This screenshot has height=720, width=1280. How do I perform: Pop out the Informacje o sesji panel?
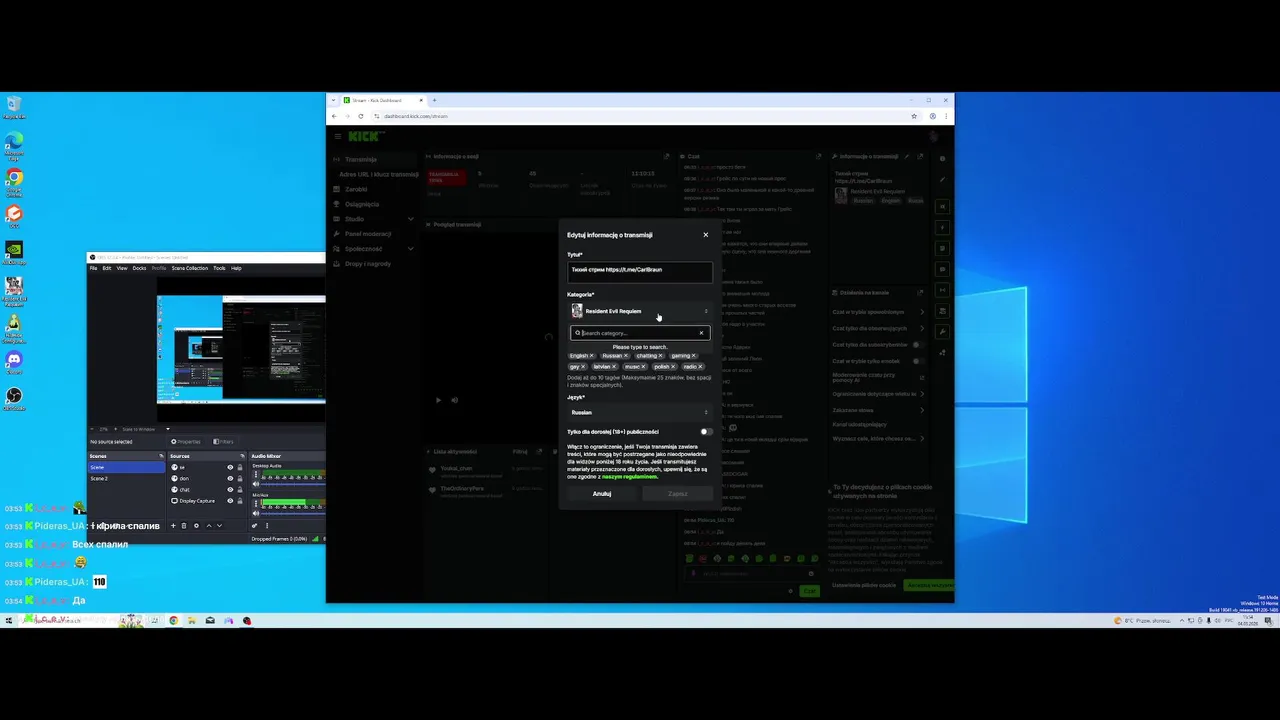pyautogui.click(x=666, y=156)
